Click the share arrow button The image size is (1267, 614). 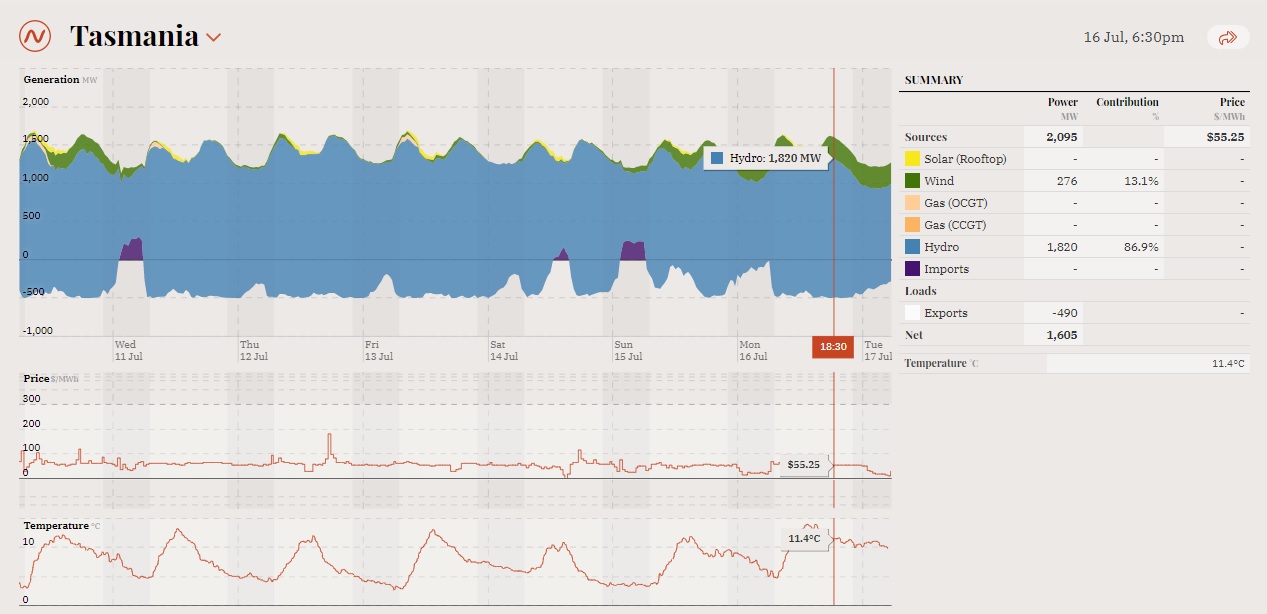point(1228,37)
